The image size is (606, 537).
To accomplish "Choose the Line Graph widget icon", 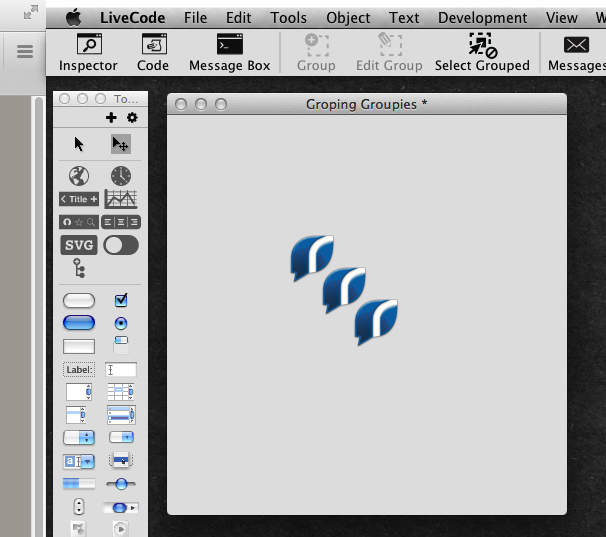I will [x=121, y=199].
